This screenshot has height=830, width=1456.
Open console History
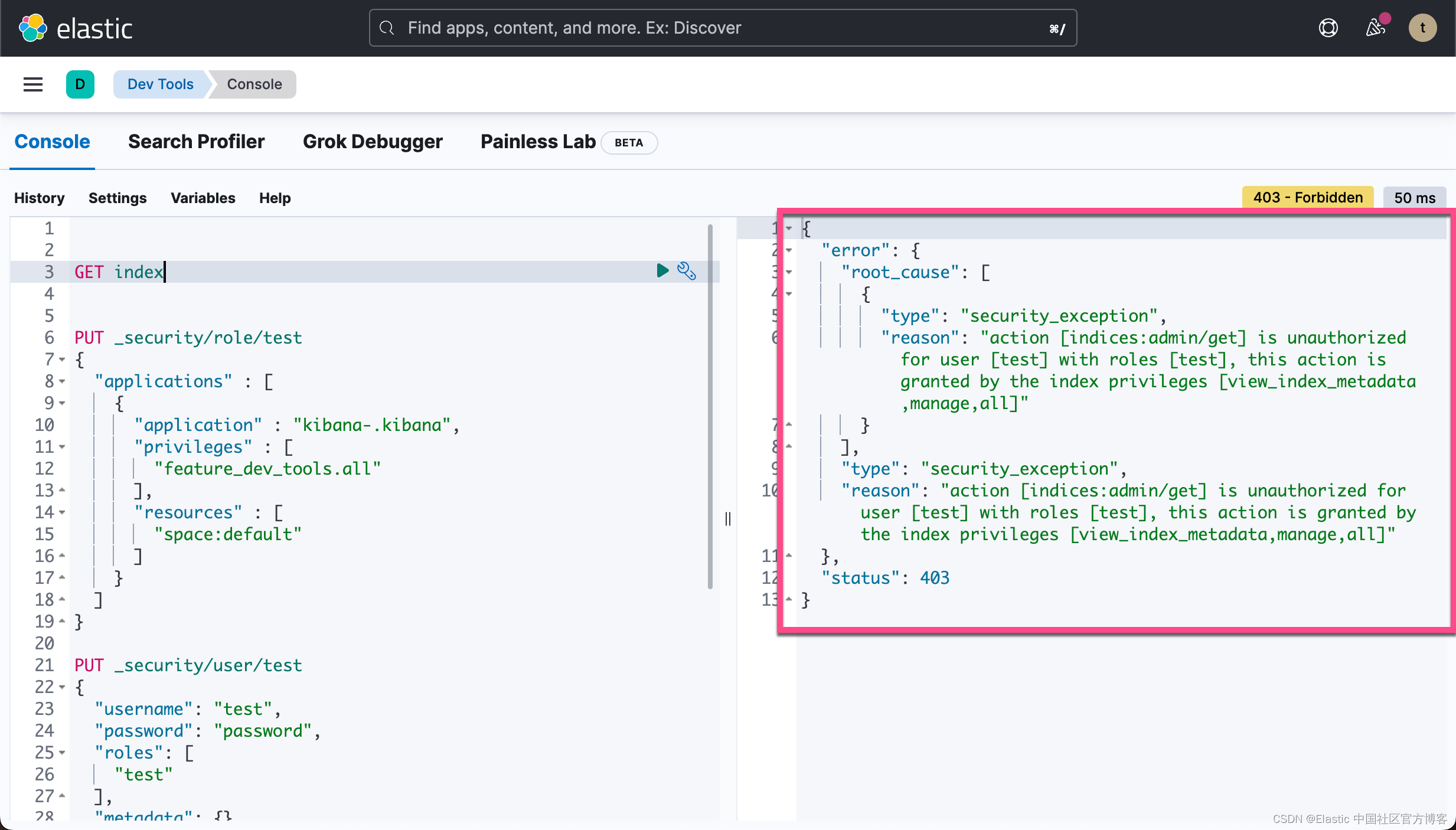39,198
